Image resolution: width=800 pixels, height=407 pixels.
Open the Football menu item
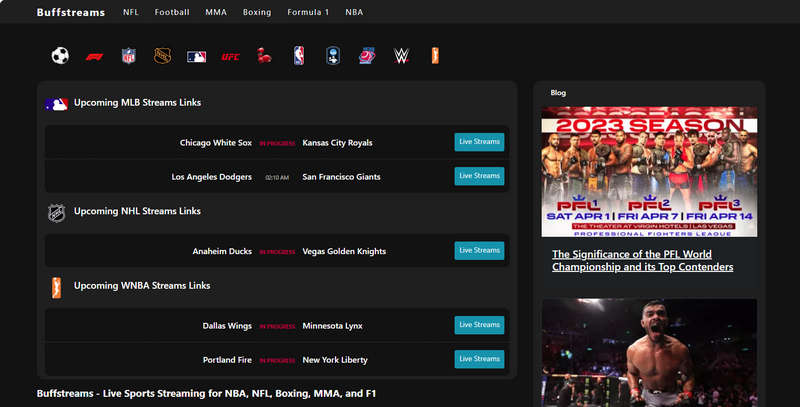tap(172, 12)
